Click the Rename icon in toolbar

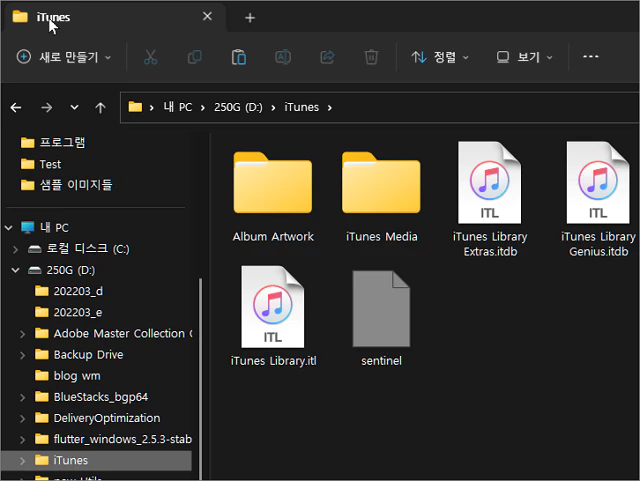(283, 57)
